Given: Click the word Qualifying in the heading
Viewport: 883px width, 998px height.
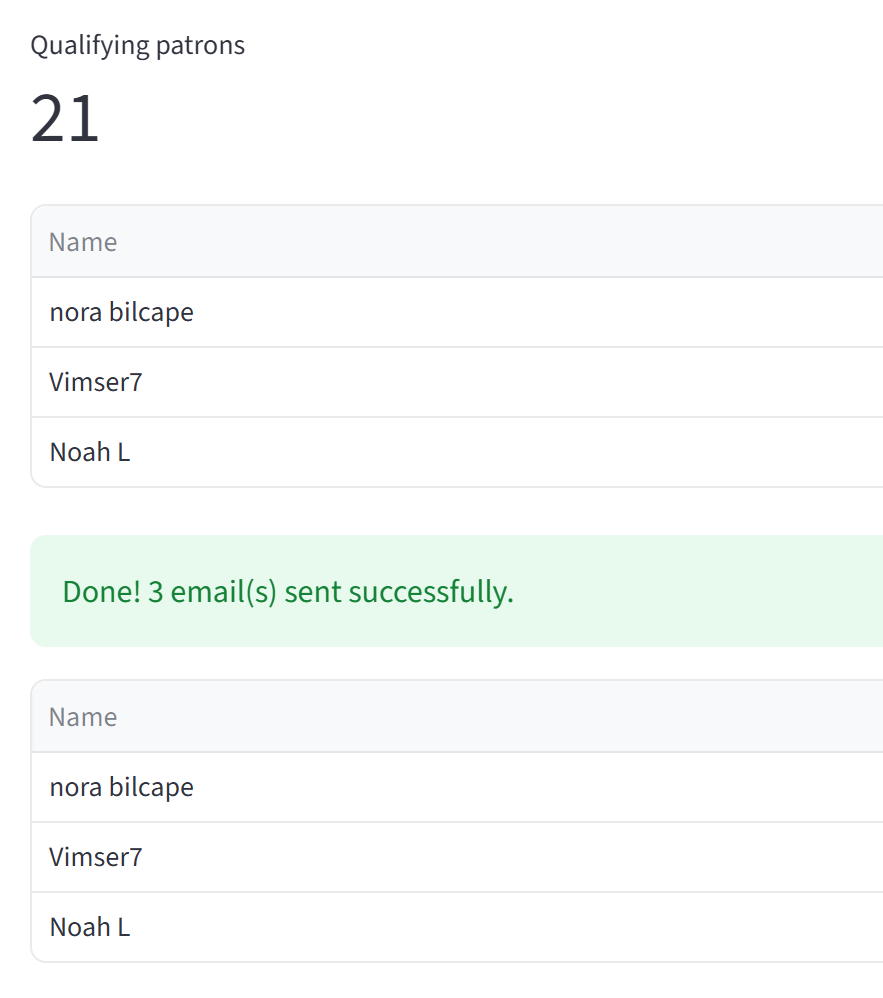Looking at the screenshot, I should click(x=90, y=46).
